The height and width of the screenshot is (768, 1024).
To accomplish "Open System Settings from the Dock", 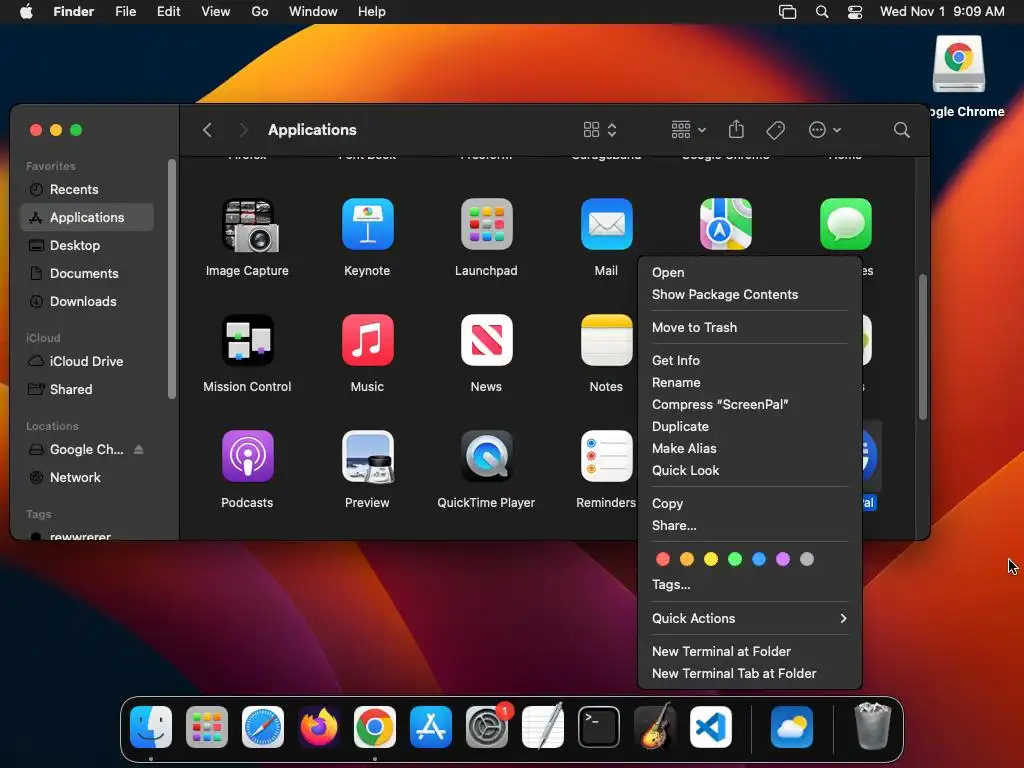I will [487, 727].
